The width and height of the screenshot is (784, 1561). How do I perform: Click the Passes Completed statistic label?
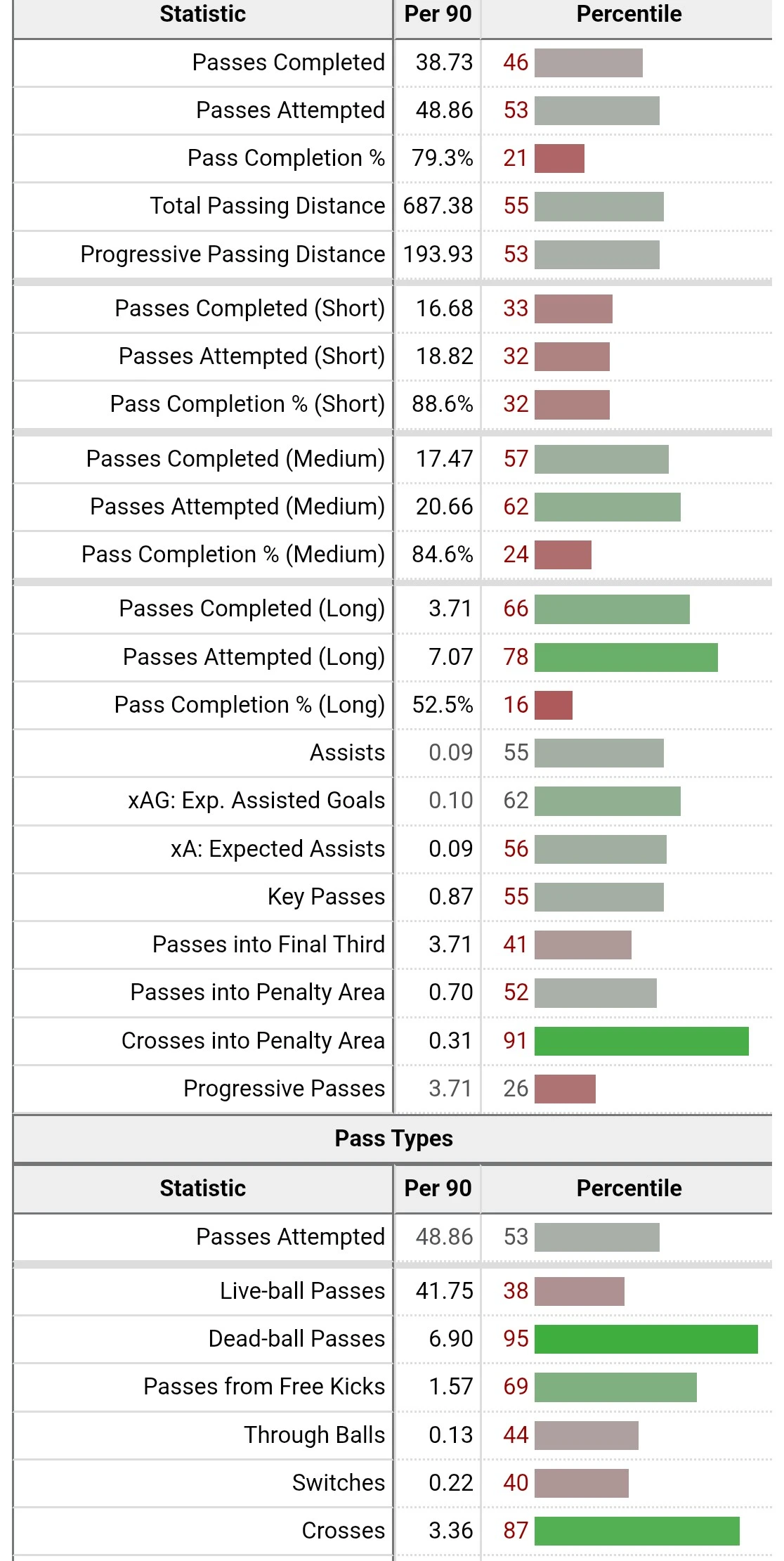tap(288, 63)
